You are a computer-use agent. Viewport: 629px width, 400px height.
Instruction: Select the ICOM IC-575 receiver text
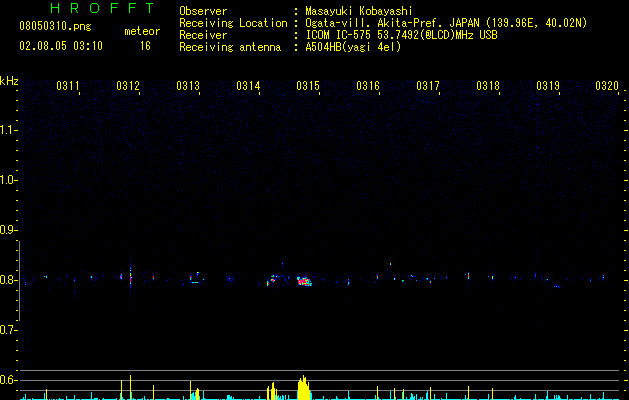point(401,35)
